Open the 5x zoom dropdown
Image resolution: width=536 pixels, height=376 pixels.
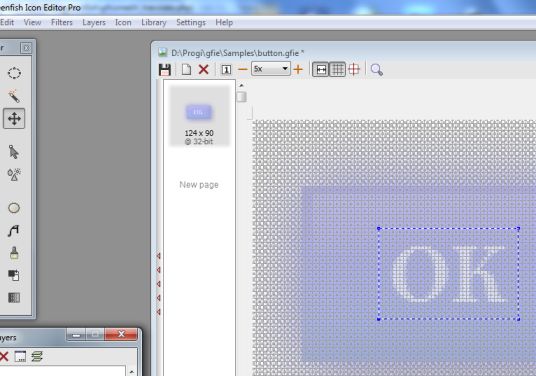[271, 69]
